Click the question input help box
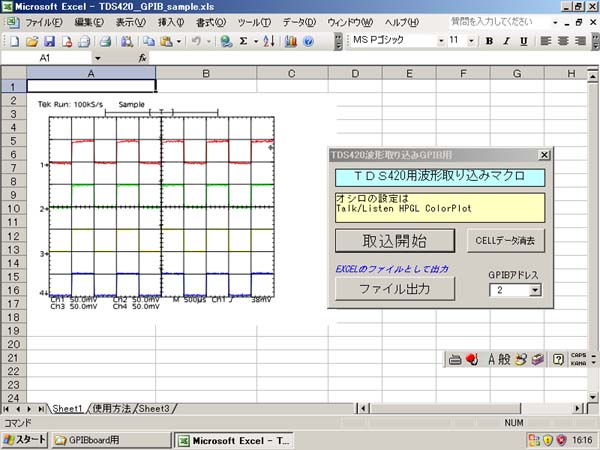 click(499, 22)
